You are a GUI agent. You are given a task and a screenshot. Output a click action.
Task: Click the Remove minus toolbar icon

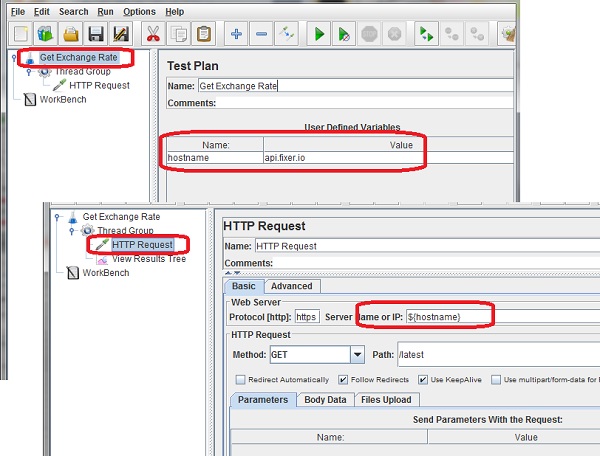pyautogui.click(x=261, y=34)
